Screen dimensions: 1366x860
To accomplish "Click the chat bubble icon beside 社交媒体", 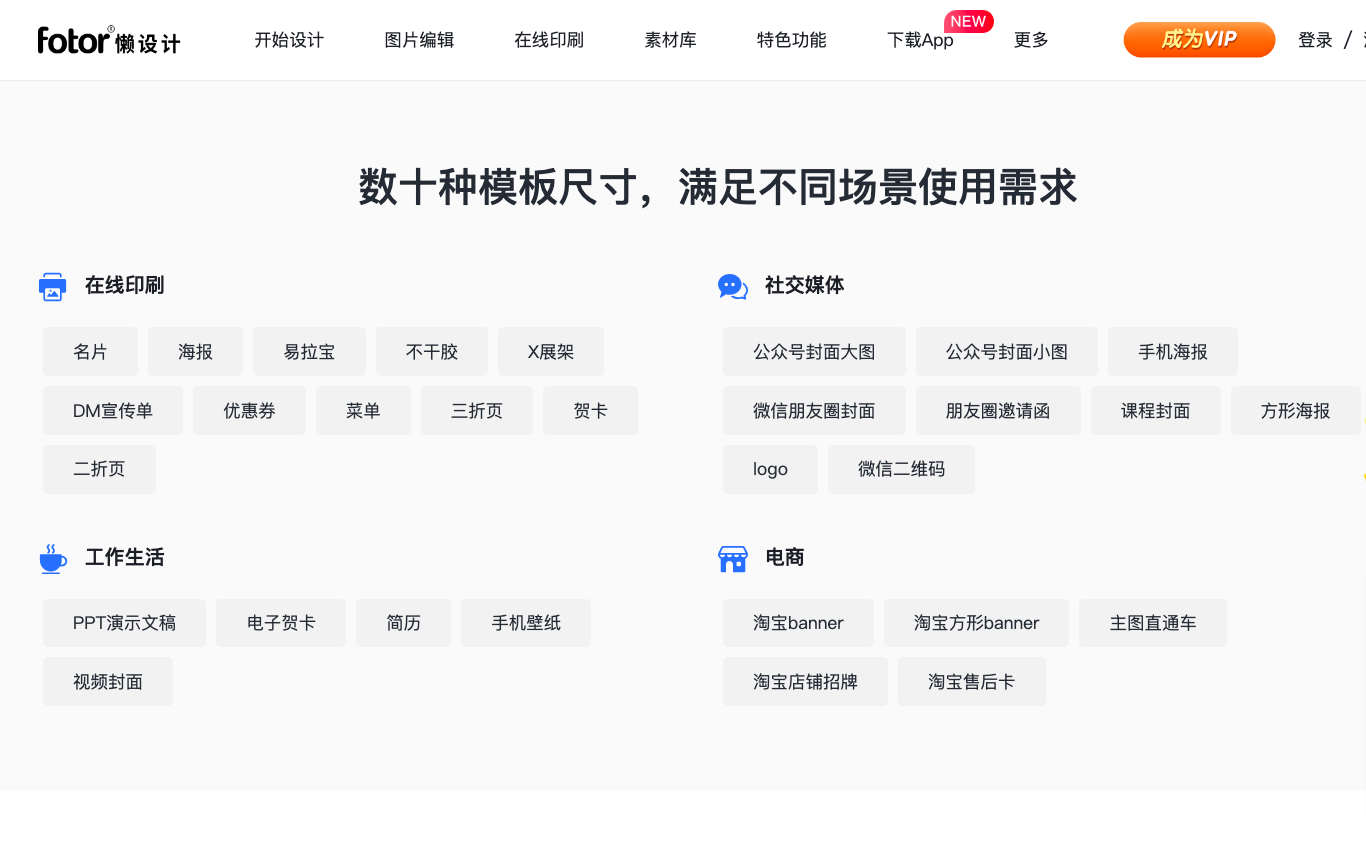I will click(x=732, y=285).
